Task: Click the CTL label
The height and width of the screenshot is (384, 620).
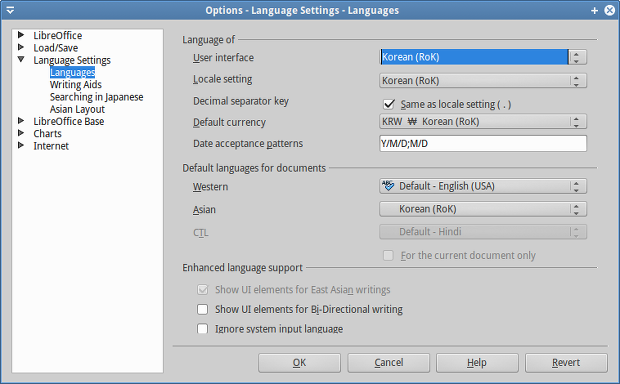Action: tap(200, 233)
